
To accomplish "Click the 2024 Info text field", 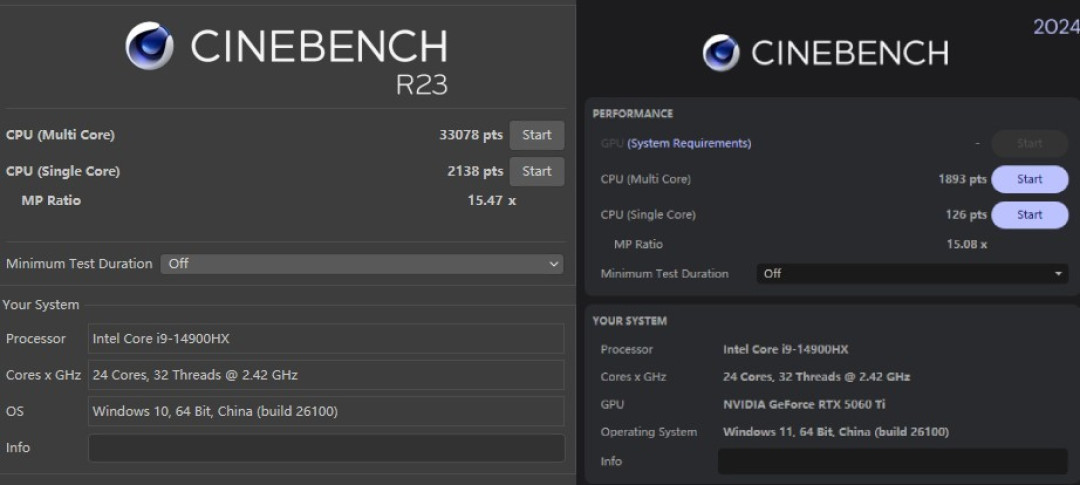I will point(893,462).
